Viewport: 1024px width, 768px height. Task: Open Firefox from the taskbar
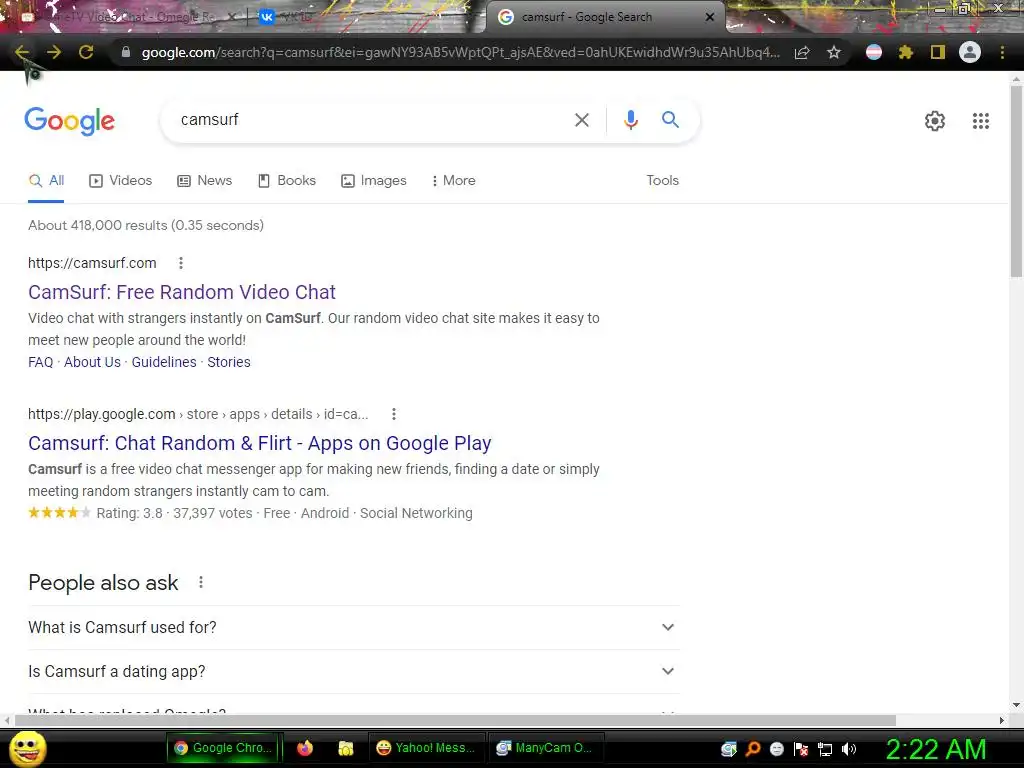click(305, 748)
